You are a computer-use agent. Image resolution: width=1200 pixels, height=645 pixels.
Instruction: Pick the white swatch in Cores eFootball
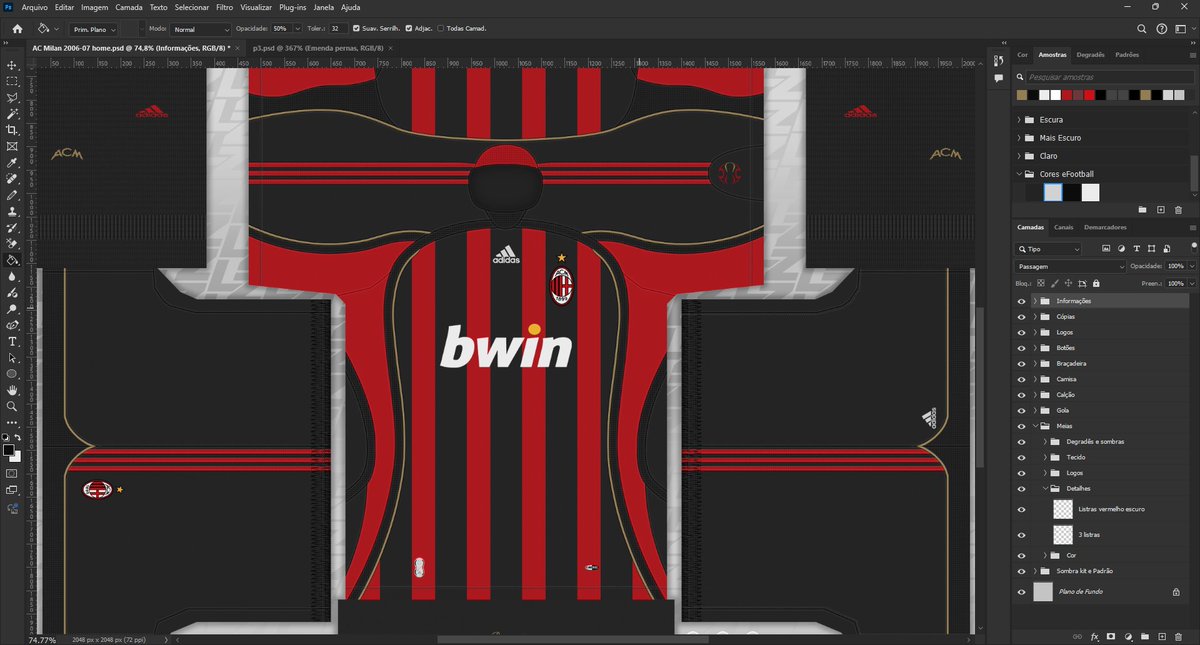pyautogui.click(x=1090, y=193)
